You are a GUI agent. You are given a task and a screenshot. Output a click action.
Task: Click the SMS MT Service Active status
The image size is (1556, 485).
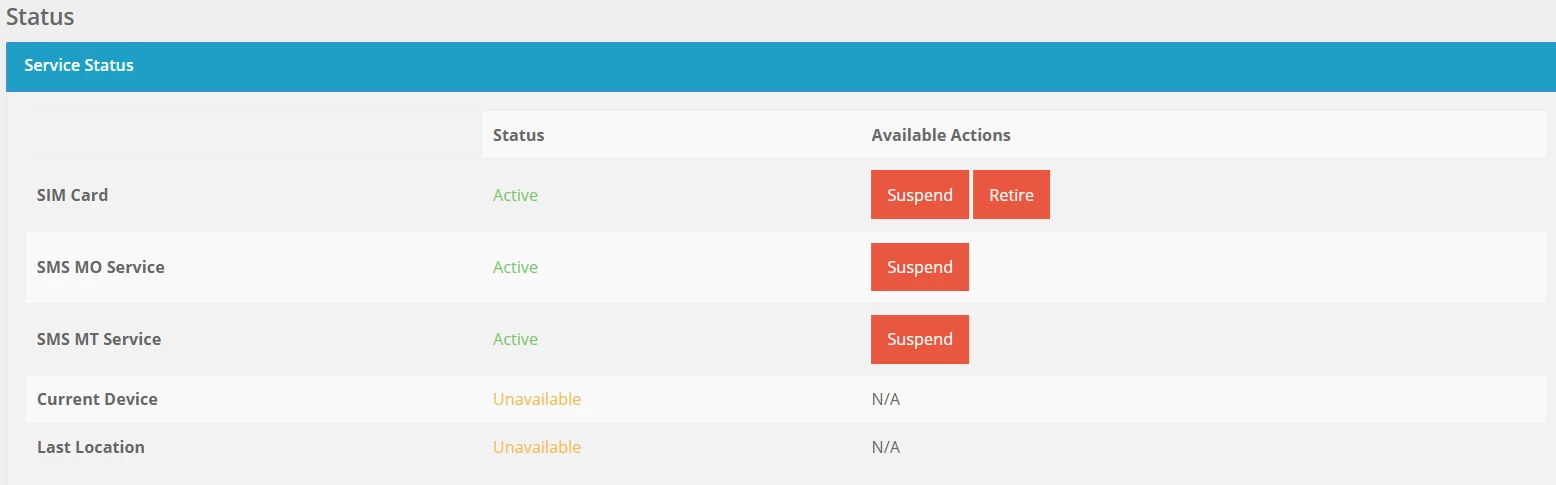point(515,339)
